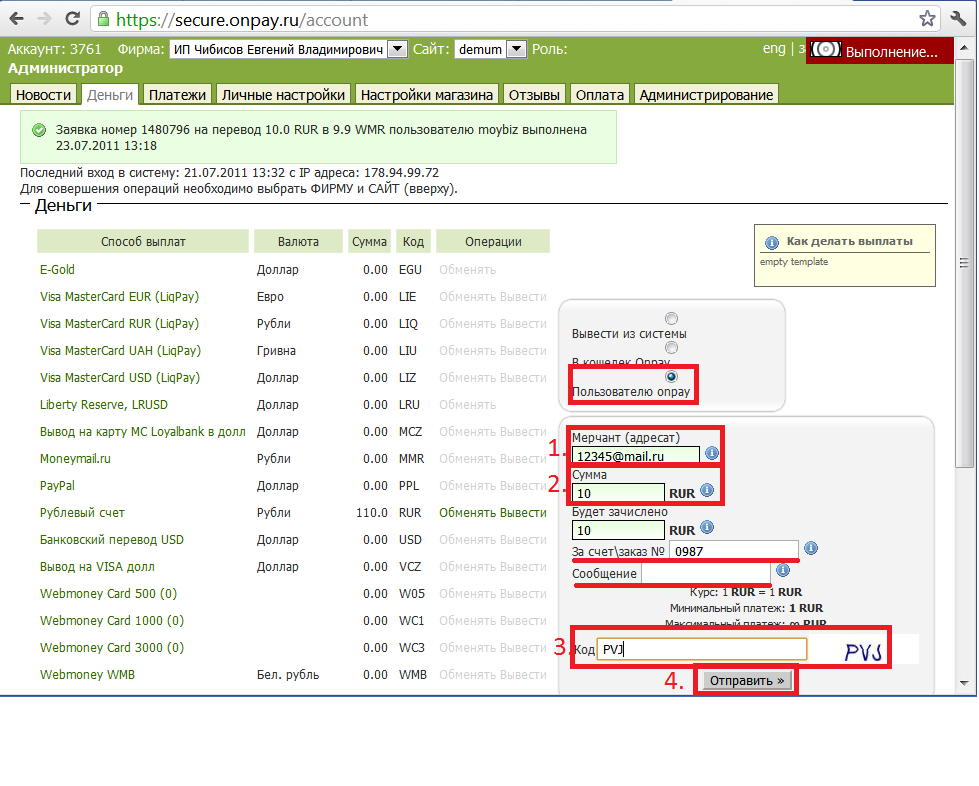Screen dimensions: 979x786
Task: Click the vertical page scrollbar
Action: 966,300
